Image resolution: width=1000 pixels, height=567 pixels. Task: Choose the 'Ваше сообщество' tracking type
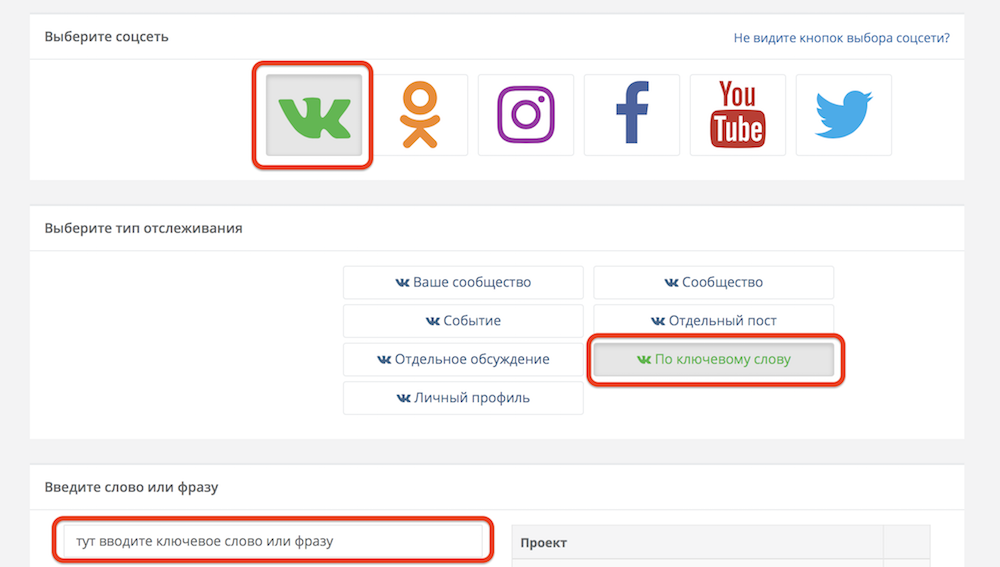463,283
